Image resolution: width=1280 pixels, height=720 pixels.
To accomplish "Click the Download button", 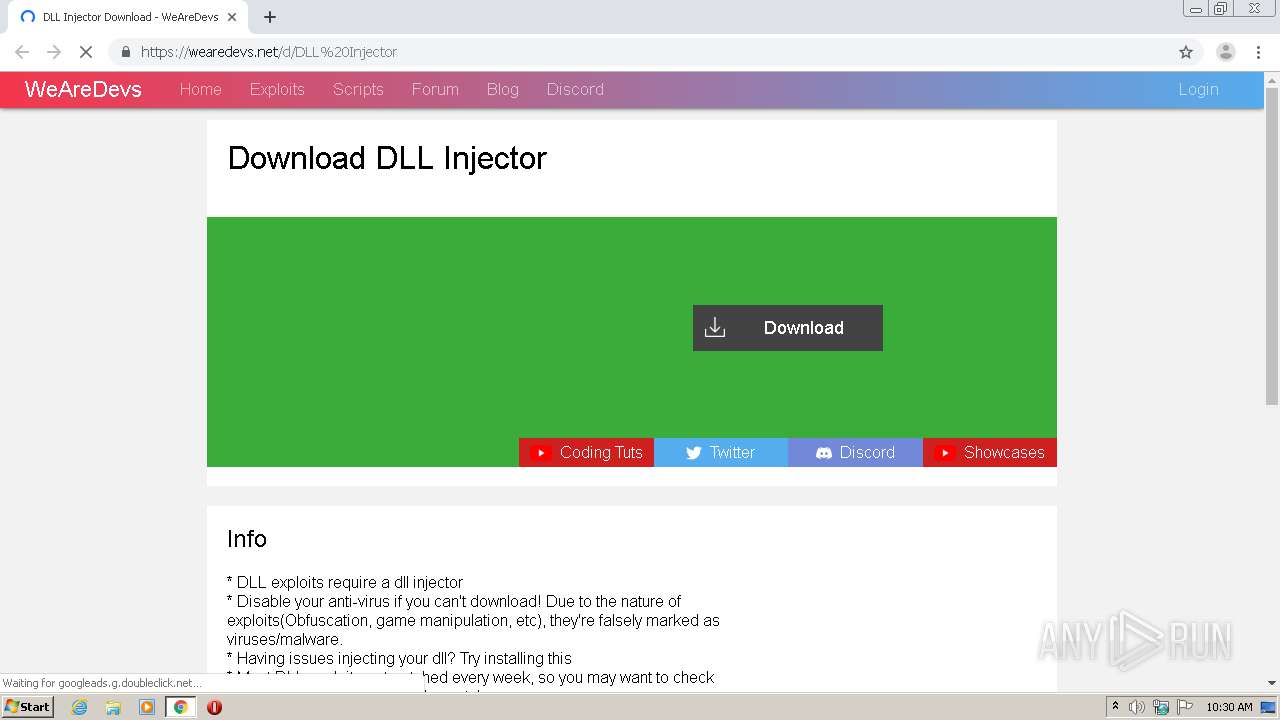I will point(788,328).
